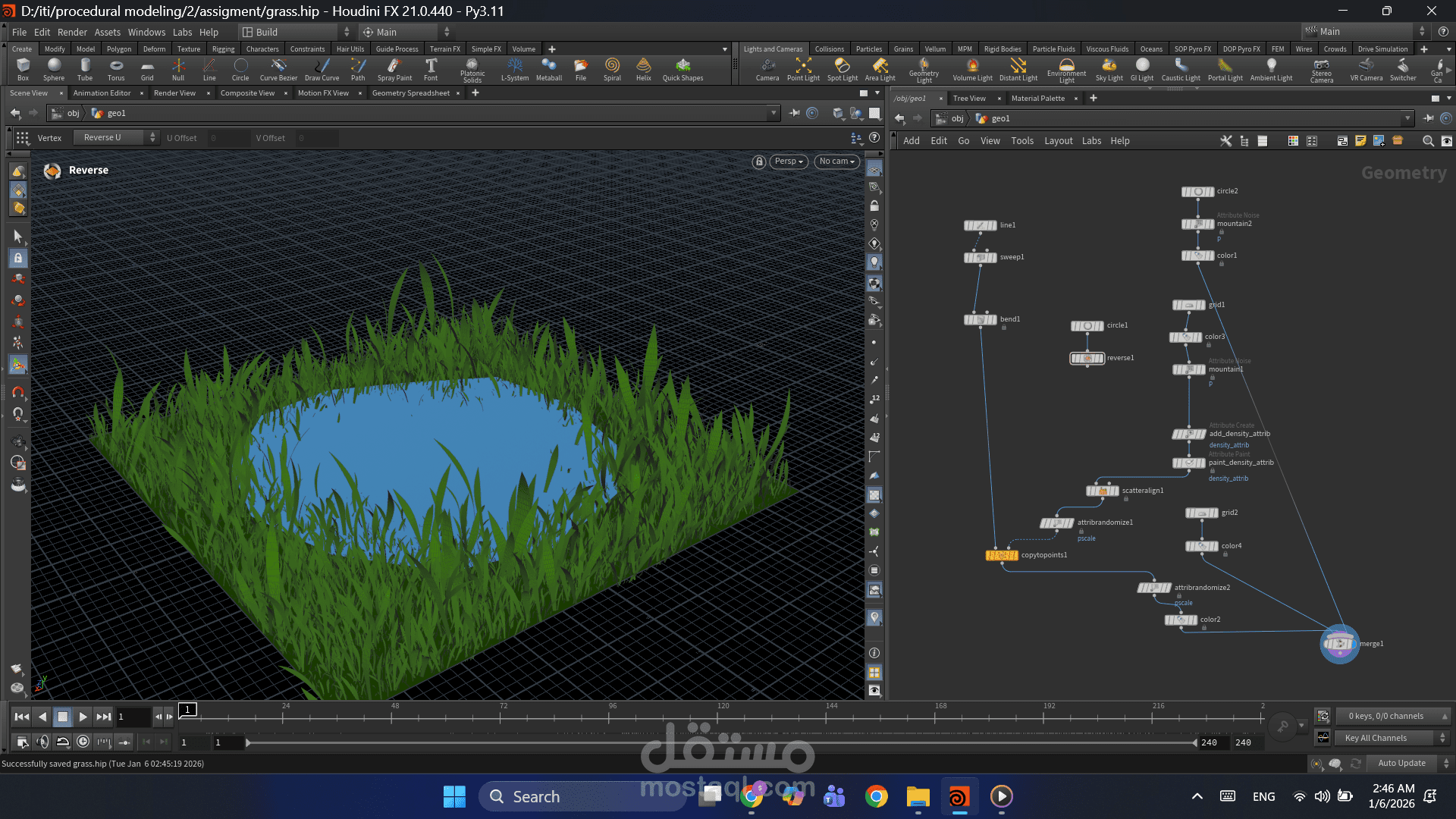Open the Persp view dropdown
The width and height of the screenshot is (1456, 819).
point(788,162)
